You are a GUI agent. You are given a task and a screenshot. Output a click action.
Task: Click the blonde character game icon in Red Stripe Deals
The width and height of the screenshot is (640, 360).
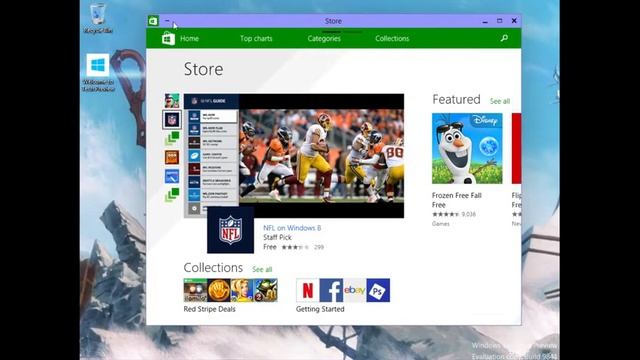click(242, 290)
